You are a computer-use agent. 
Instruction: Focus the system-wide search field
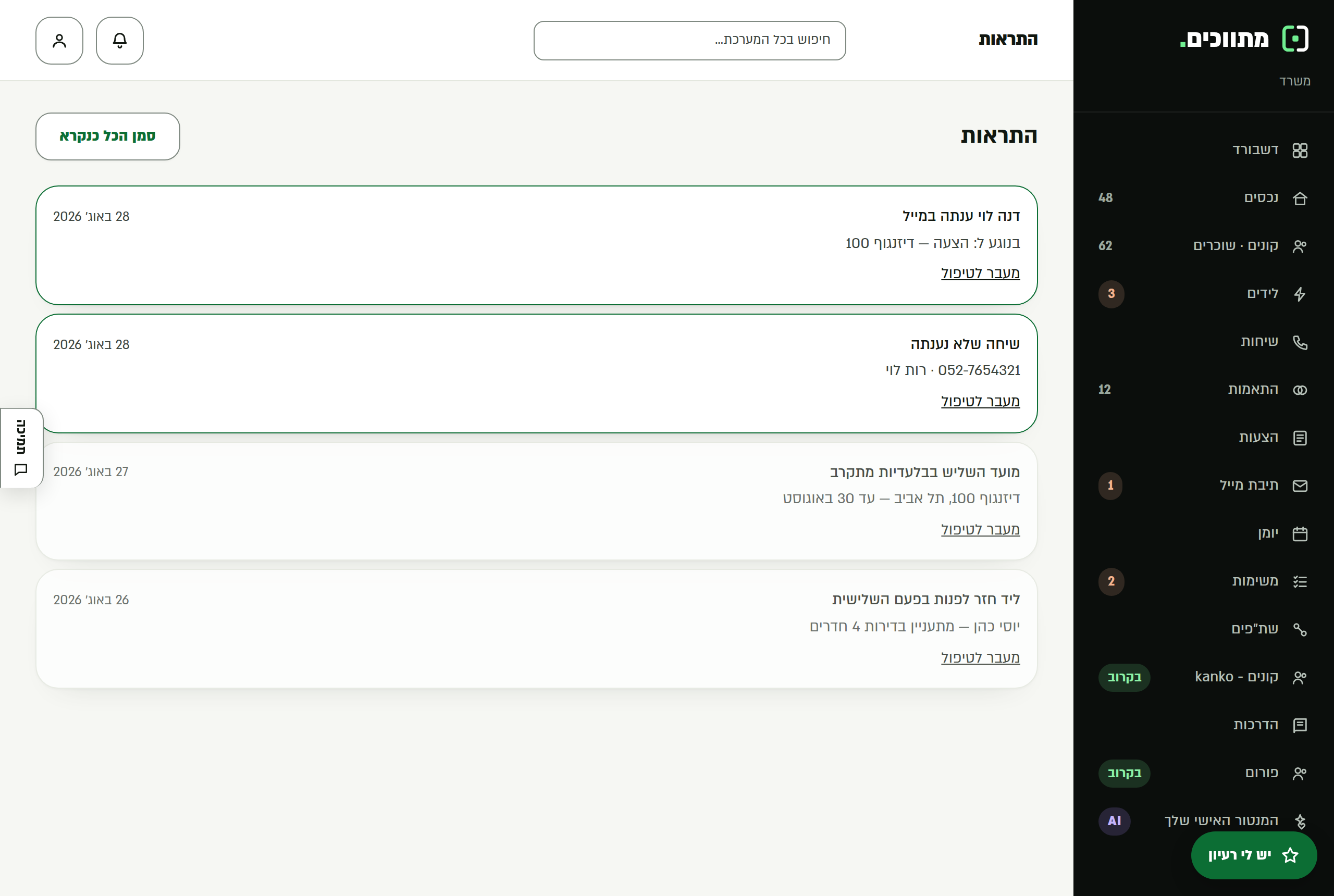click(x=689, y=41)
